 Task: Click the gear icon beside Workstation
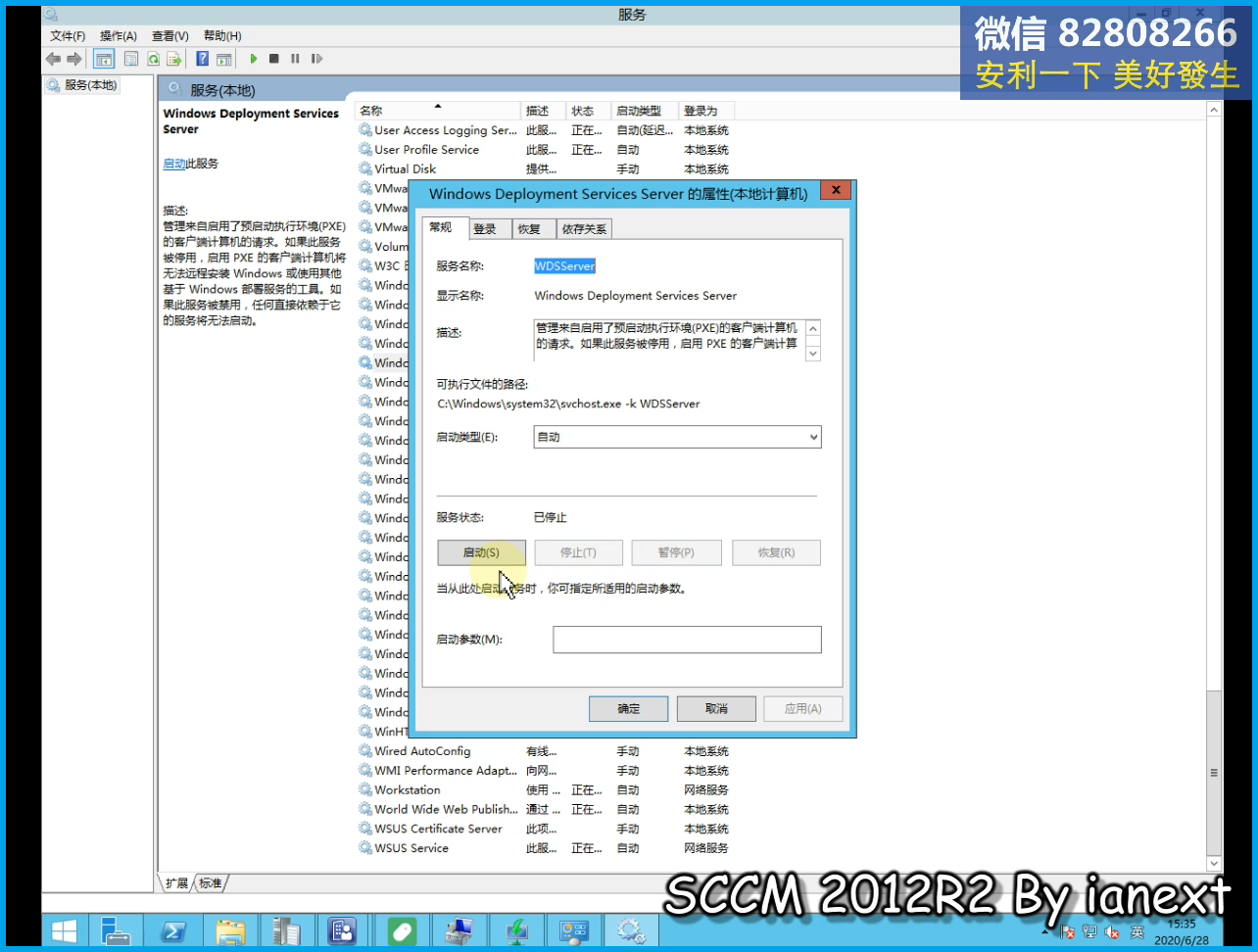pyautogui.click(x=365, y=790)
